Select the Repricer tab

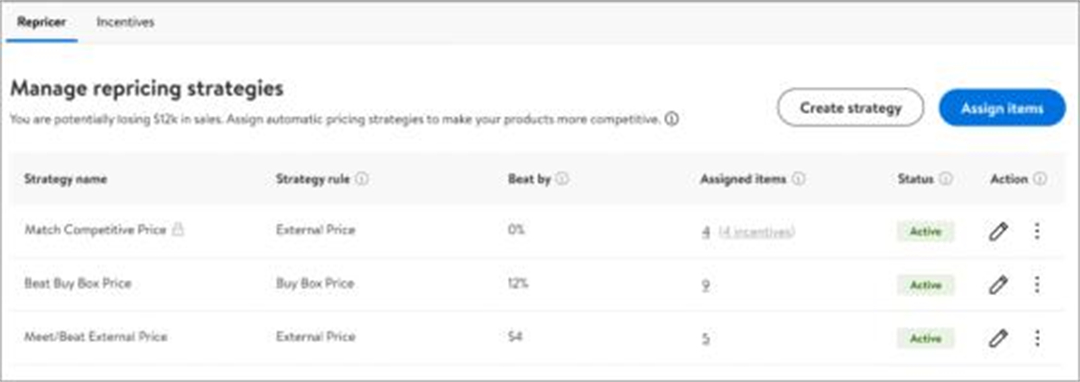42,22
